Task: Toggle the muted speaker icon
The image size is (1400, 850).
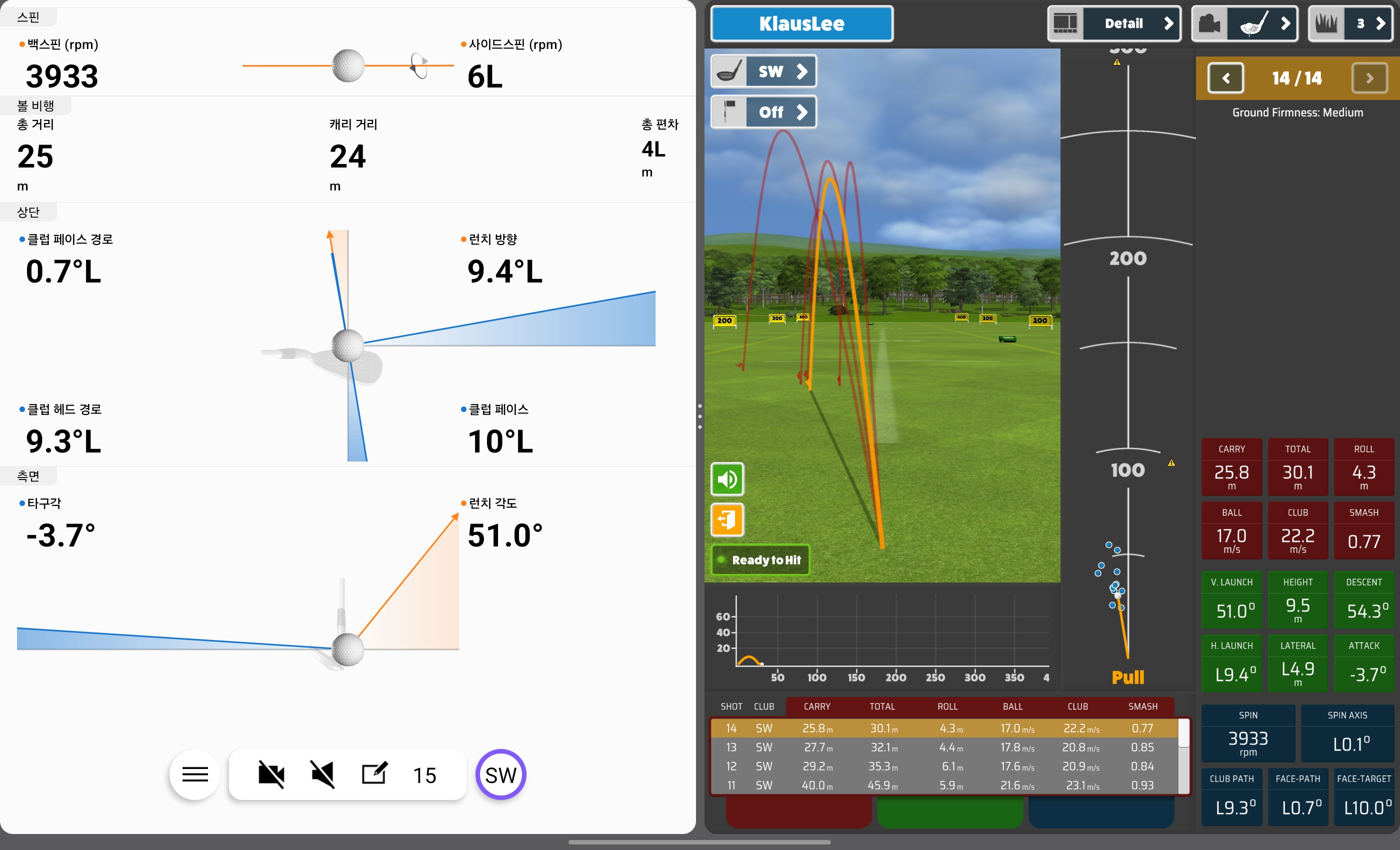Action: pos(322,774)
